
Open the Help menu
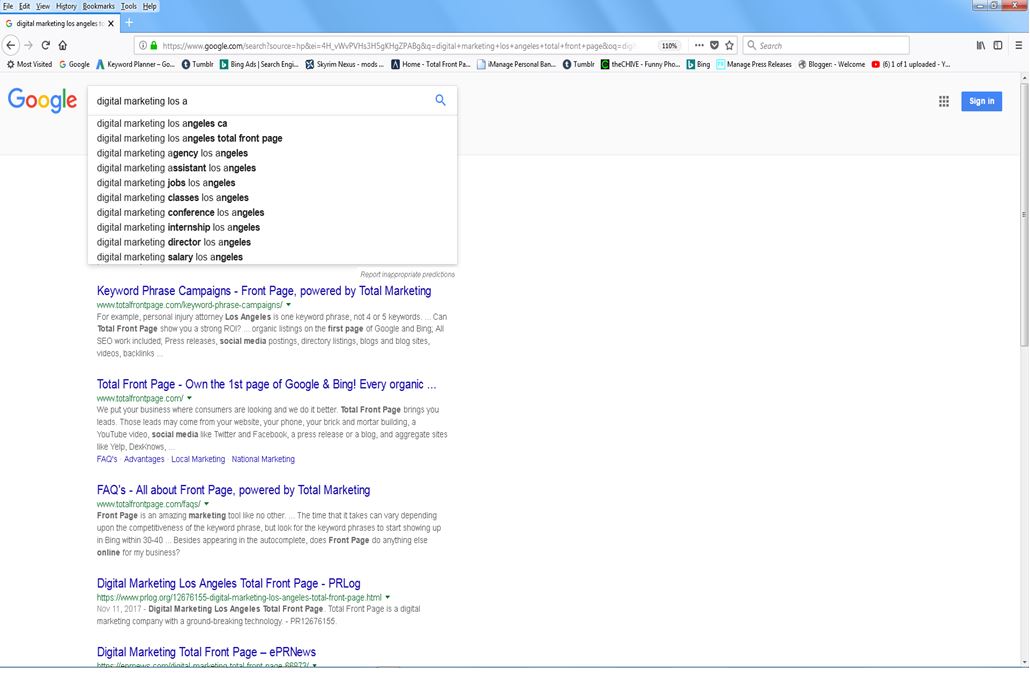point(150,6)
